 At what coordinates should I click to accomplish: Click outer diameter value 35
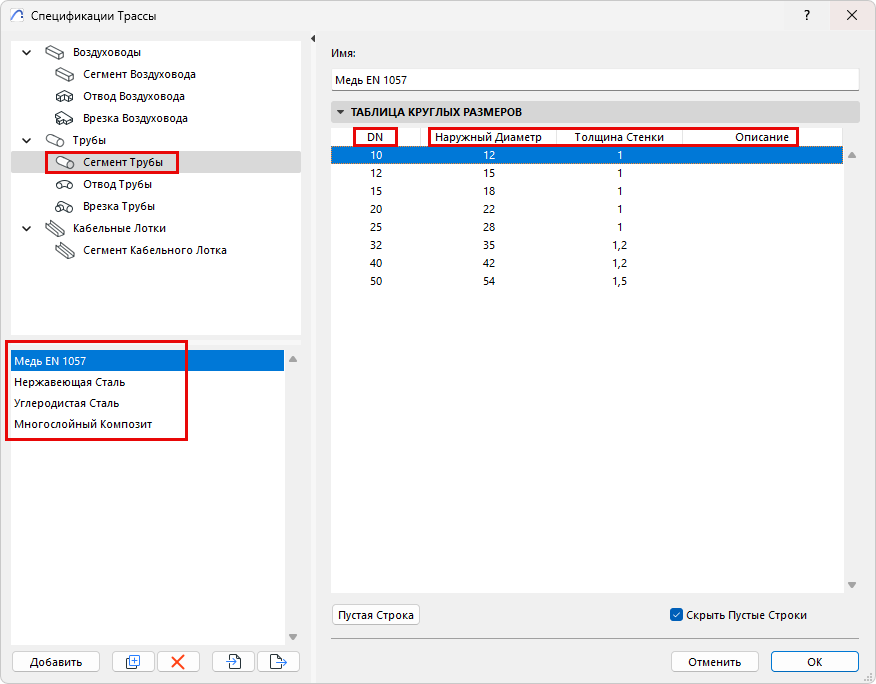click(x=489, y=245)
